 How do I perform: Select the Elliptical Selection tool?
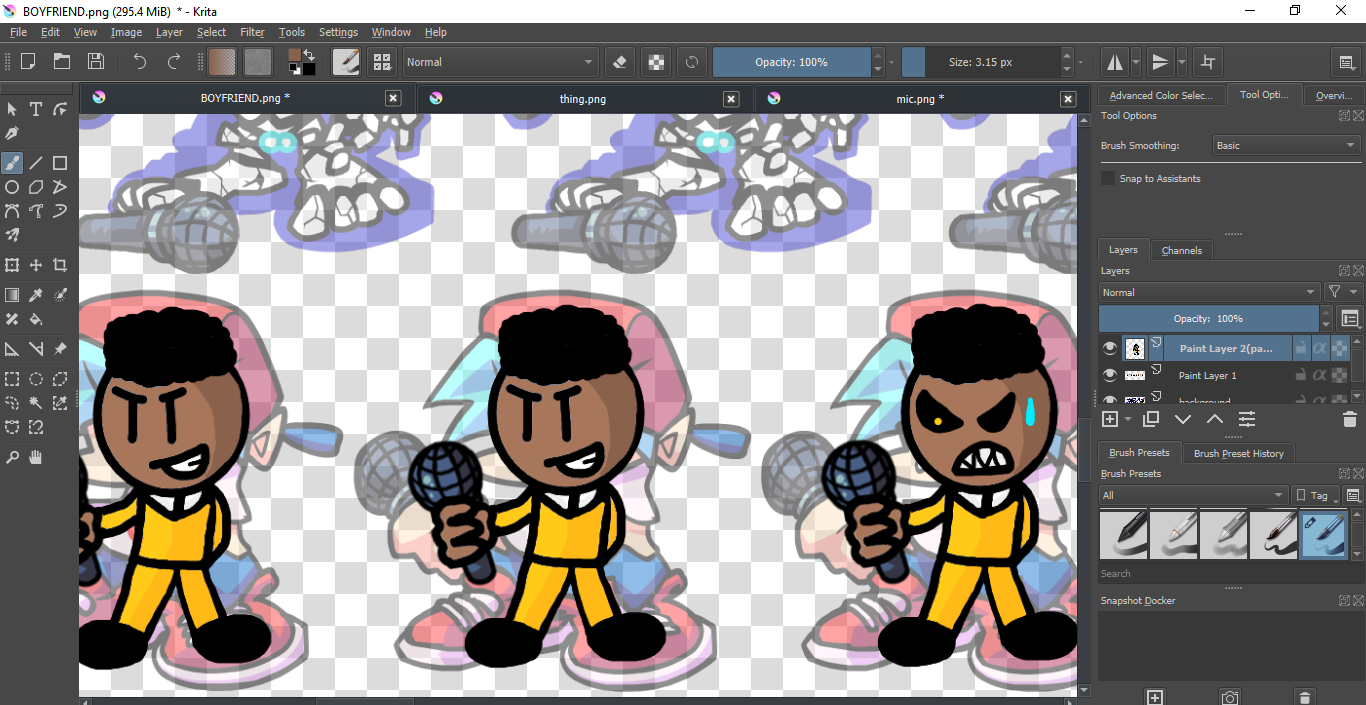tap(36, 379)
